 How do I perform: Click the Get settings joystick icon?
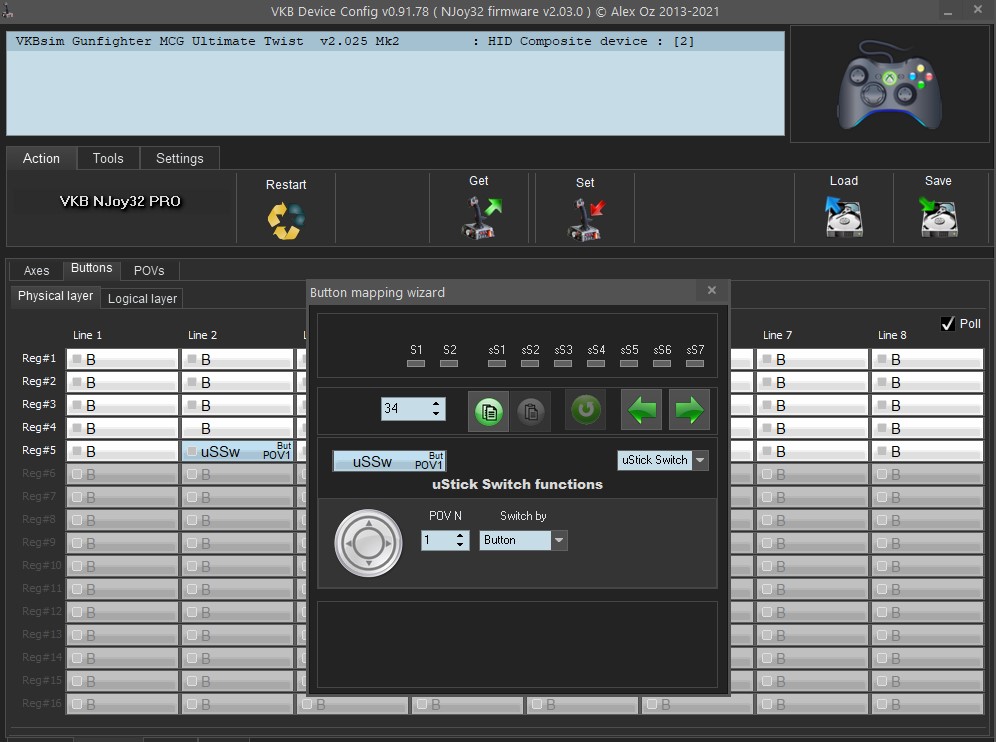(481, 218)
